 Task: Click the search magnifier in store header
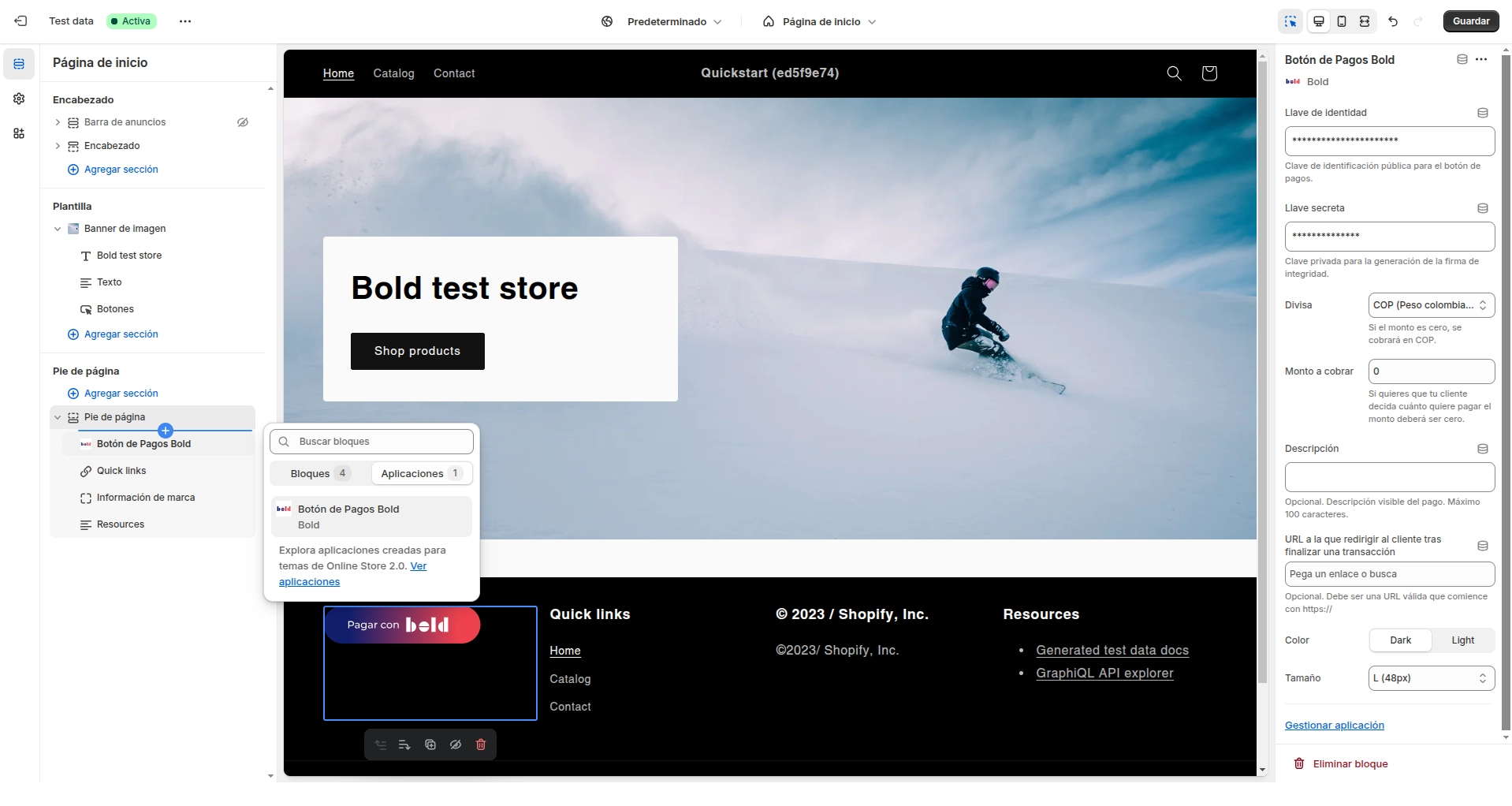point(1174,73)
